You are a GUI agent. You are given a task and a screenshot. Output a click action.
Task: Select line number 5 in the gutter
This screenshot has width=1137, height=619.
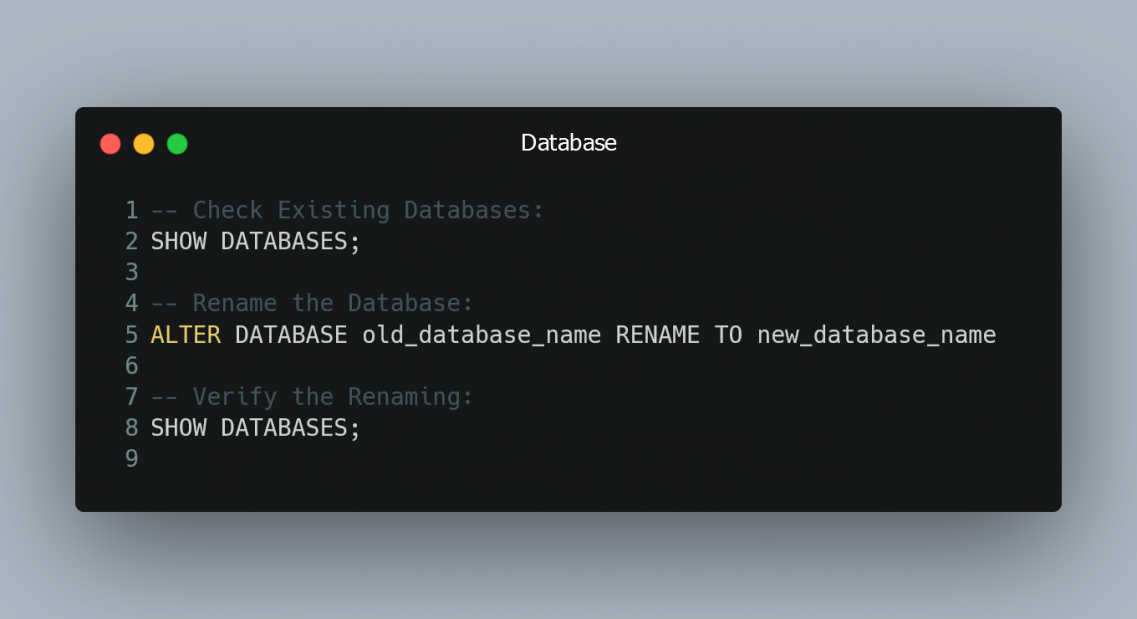tap(131, 335)
